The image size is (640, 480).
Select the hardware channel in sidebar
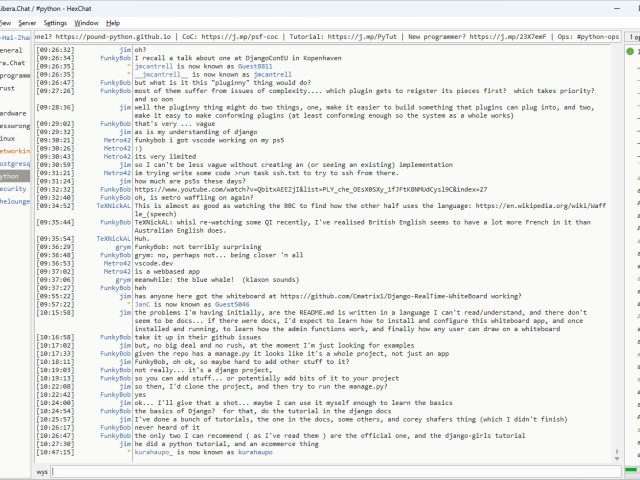(13, 113)
